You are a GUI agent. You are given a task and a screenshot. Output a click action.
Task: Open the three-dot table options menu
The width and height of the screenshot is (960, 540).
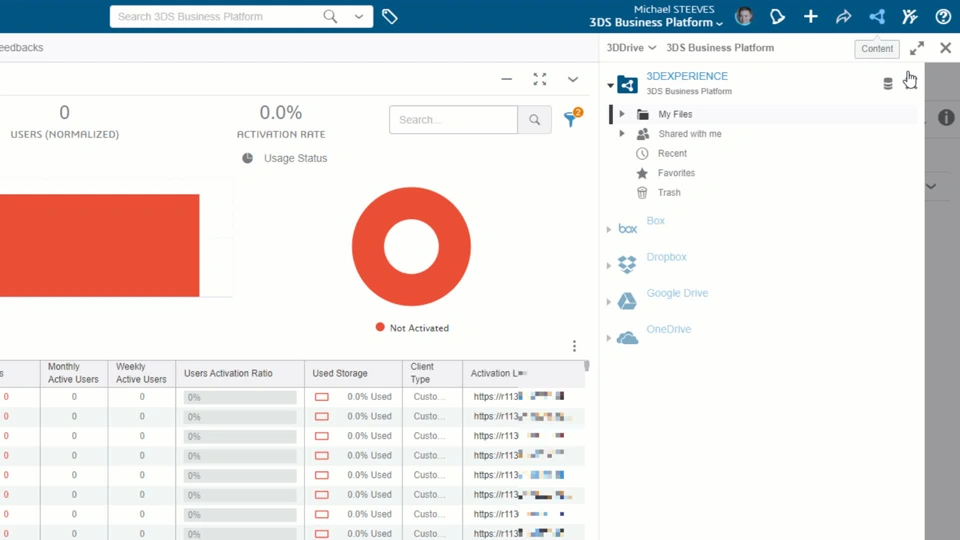(x=574, y=346)
